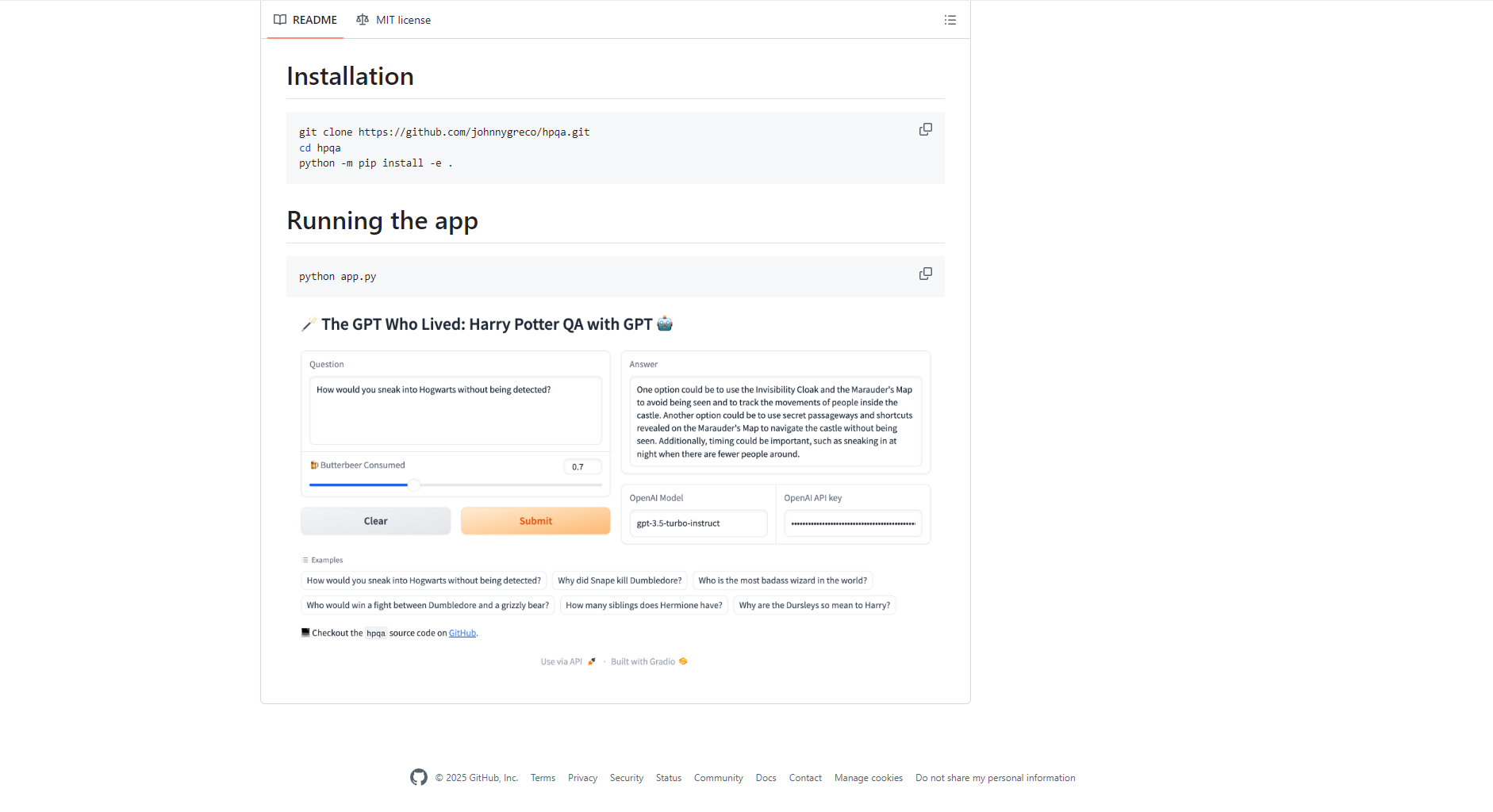1493x812 pixels.
Task: Click the Question text box
Action: click(455, 410)
